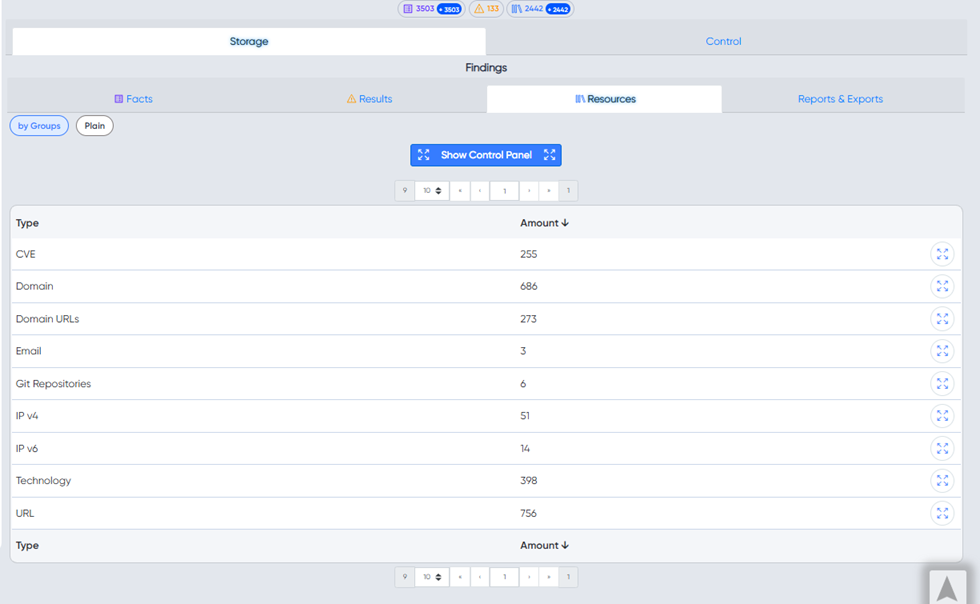Go to first page in top pagination
This screenshot has width=980, height=604.
tap(460, 191)
